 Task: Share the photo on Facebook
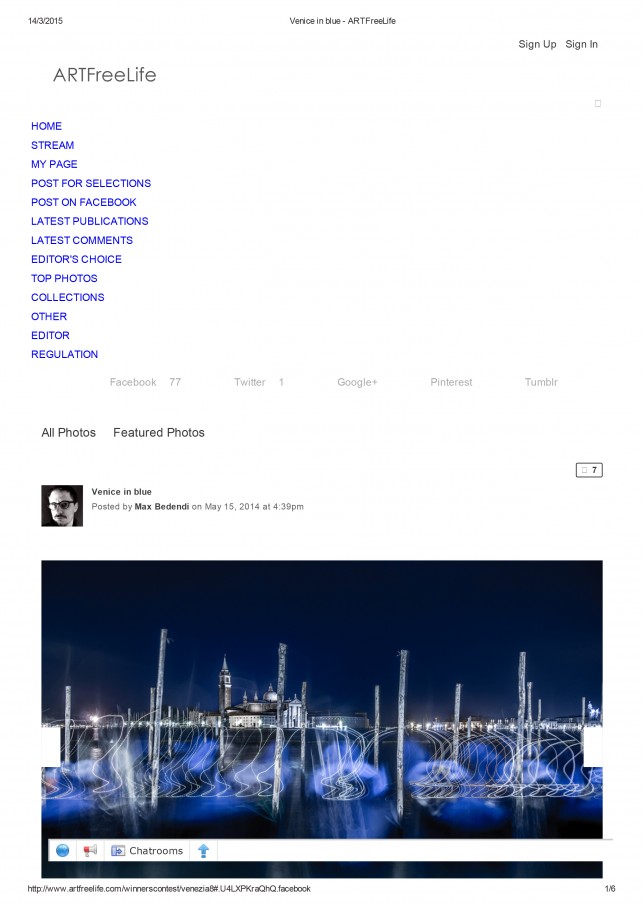click(x=133, y=382)
